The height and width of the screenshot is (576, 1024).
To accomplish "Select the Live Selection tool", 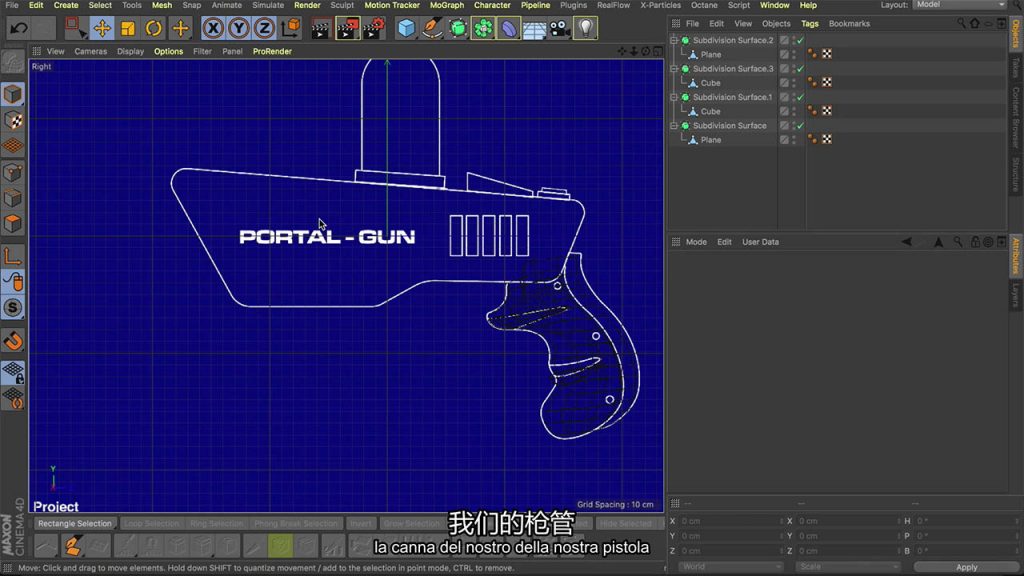I will (x=74, y=28).
